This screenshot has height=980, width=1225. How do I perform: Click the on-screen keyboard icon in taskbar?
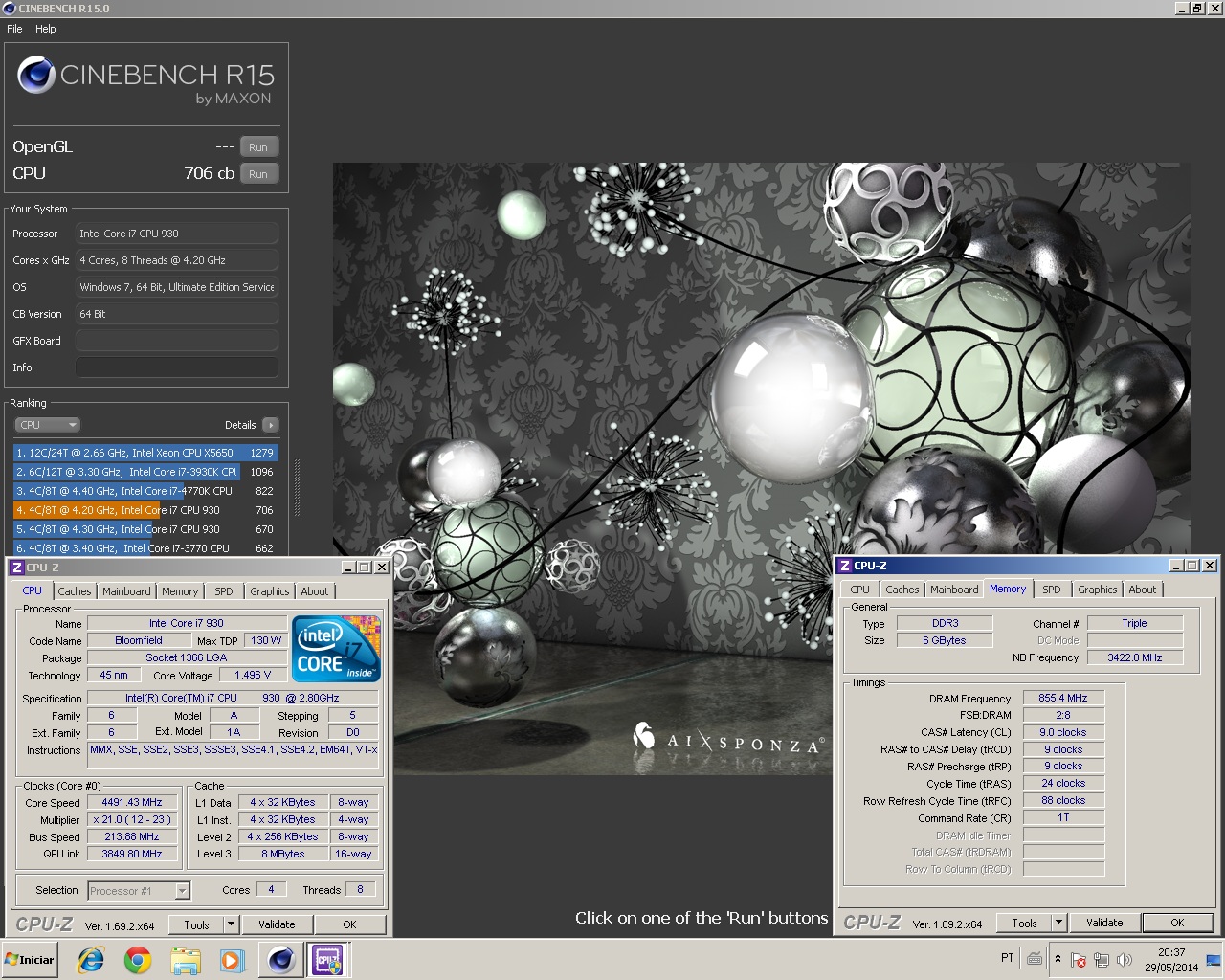(1035, 958)
